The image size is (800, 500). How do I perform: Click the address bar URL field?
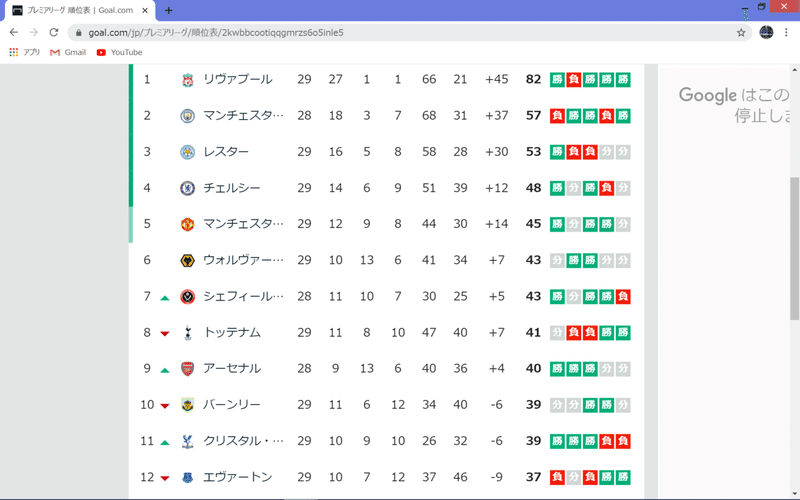tap(400, 32)
